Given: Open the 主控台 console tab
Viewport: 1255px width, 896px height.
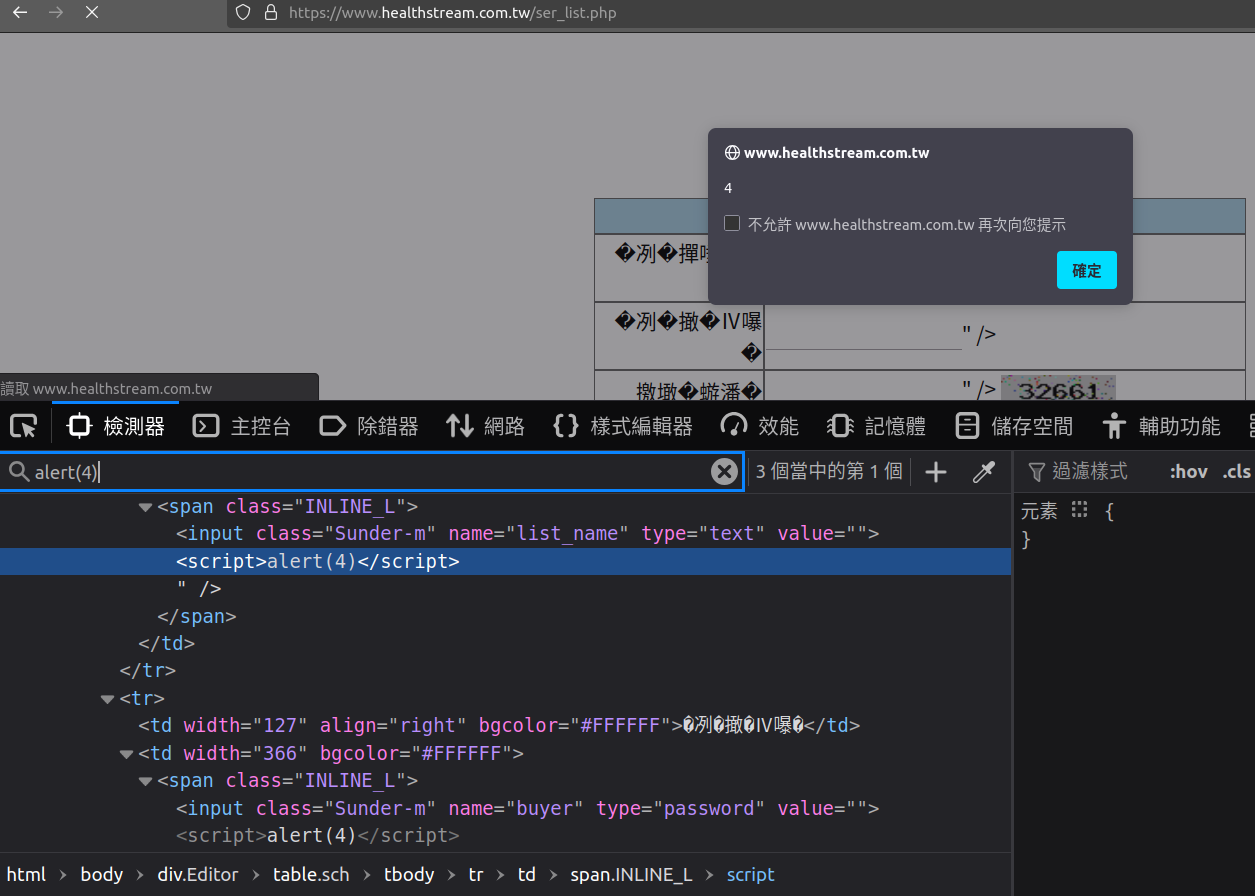Looking at the screenshot, I should point(242,426).
